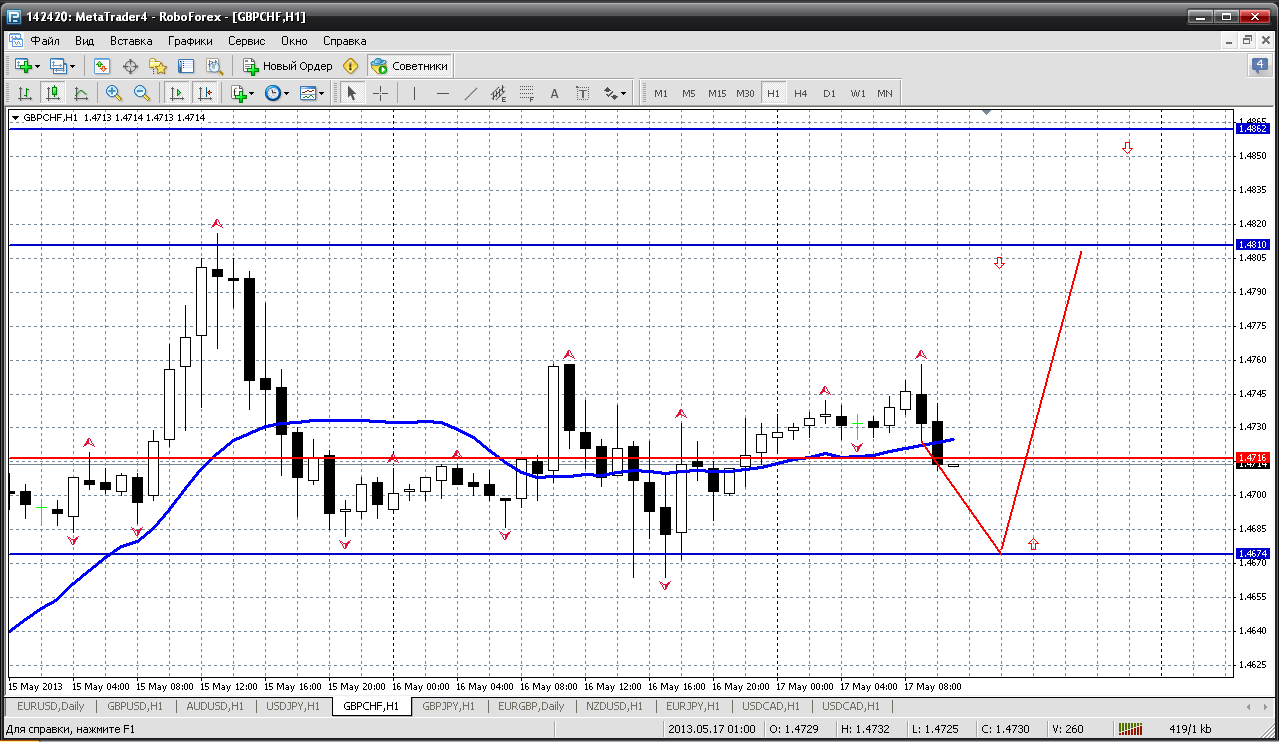Screen dimensions: 1279x742
Task: Select the trendline drawing tool
Action: (x=471, y=93)
